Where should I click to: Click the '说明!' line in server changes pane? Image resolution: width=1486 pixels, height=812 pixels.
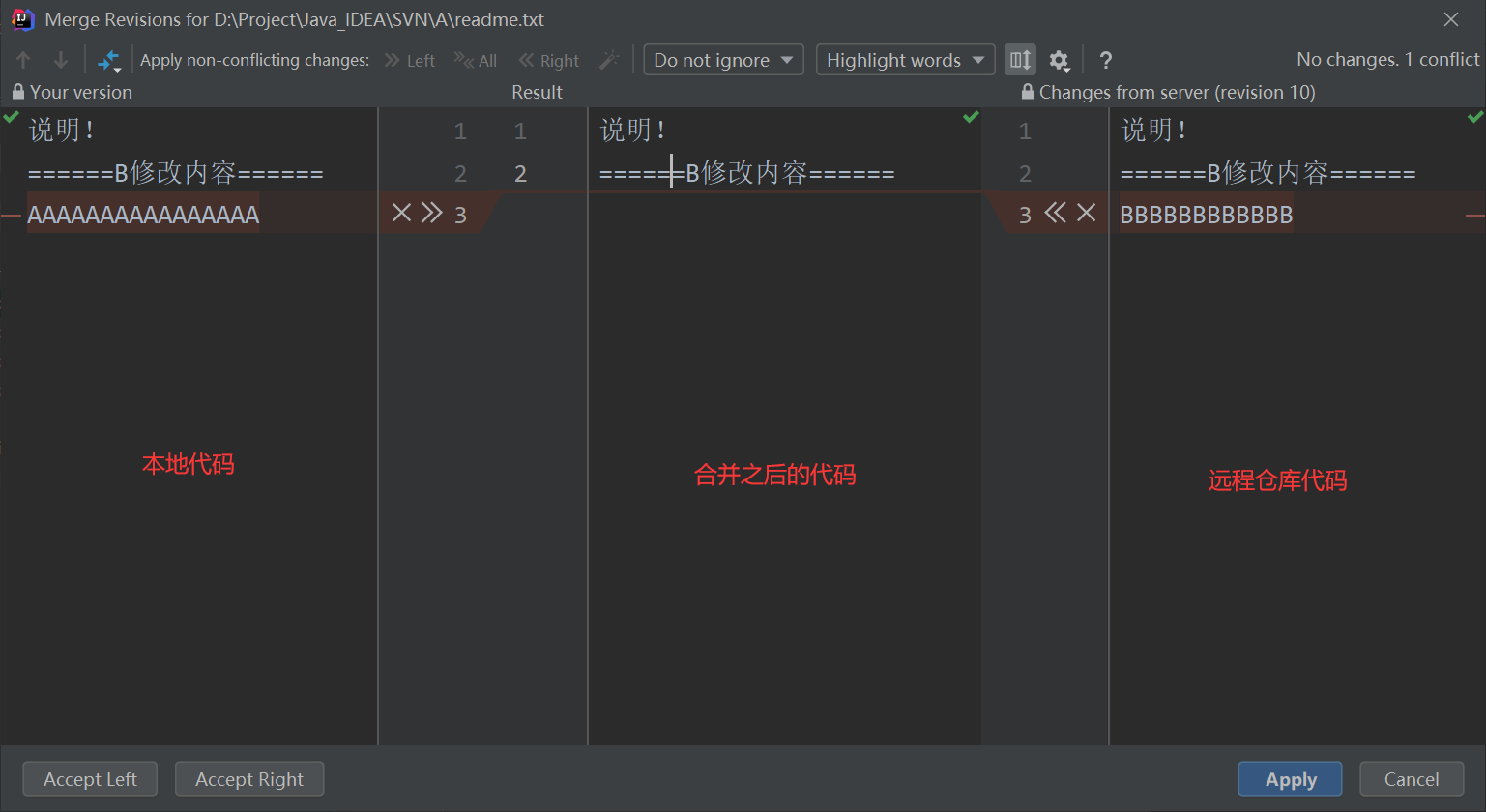[x=1153, y=130]
